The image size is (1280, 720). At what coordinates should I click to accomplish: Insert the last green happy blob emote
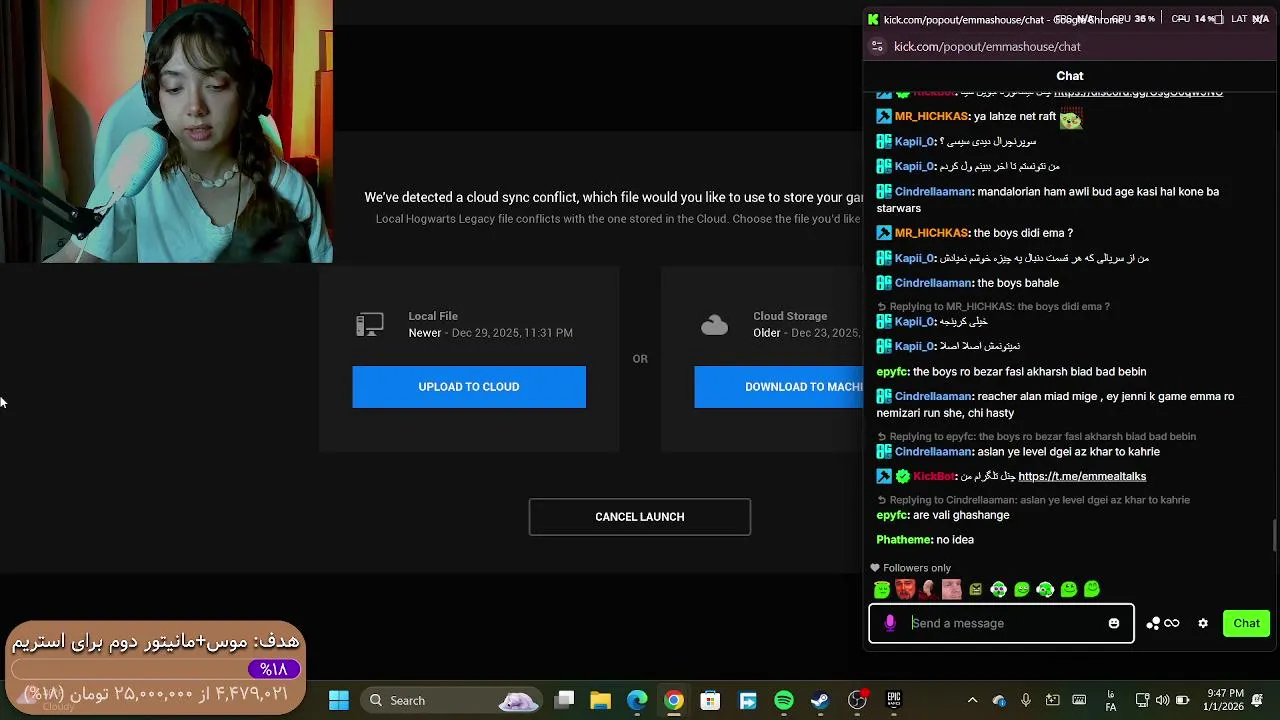coord(1092,589)
